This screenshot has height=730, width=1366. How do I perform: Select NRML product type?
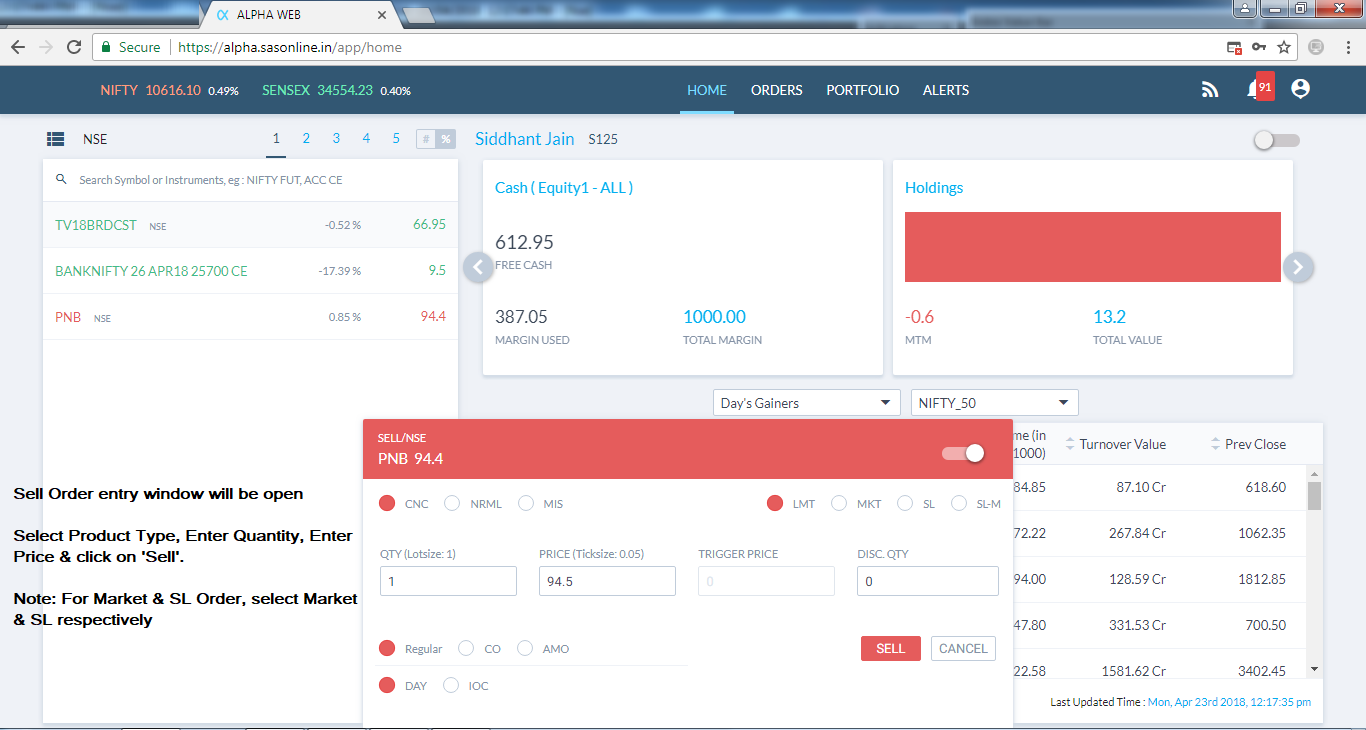click(452, 503)
